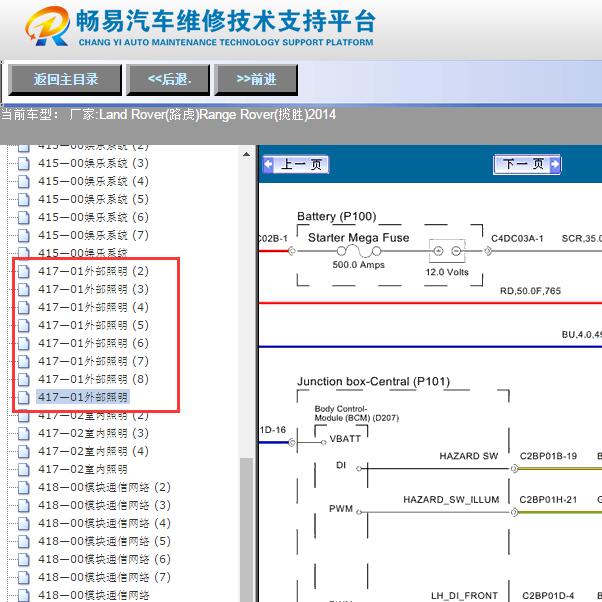
Task: Click document icon beside 418—00模块通信网络 (4)
Action: [x=24, y=524]
